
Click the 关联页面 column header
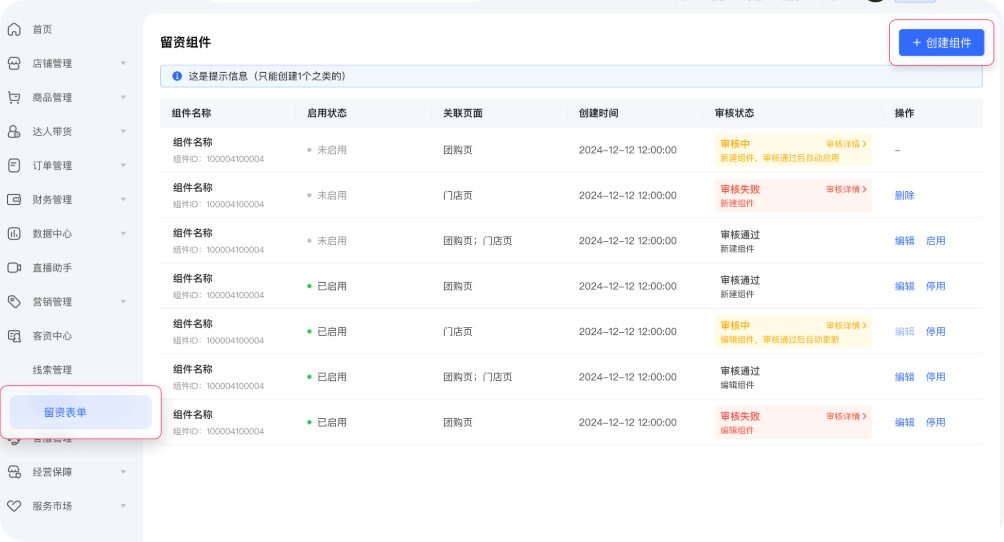[463, 113]
